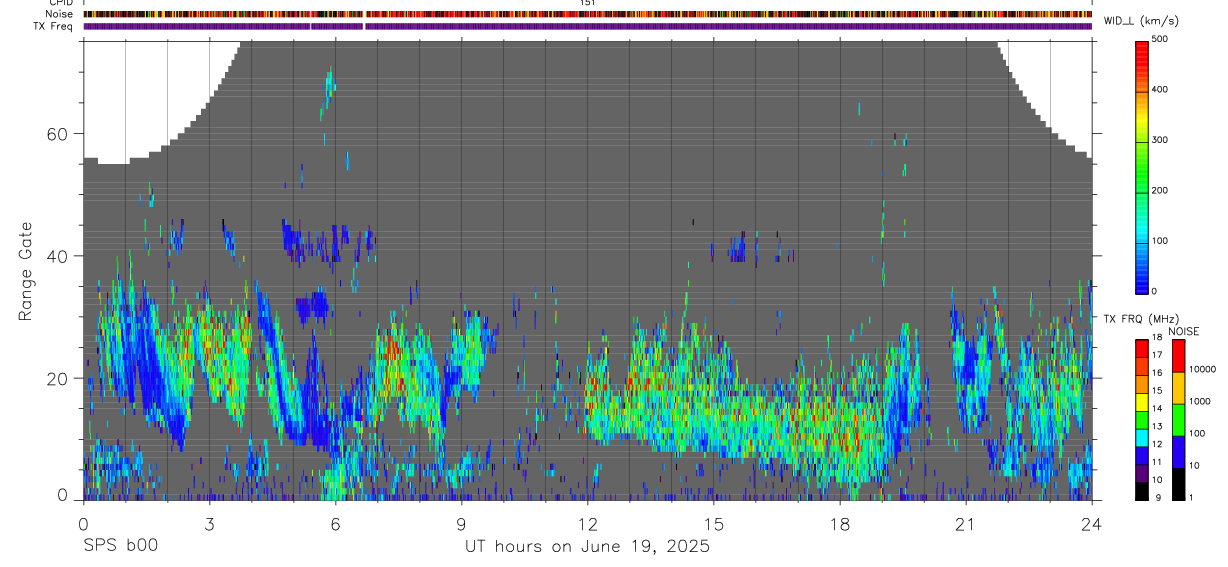1228x567 pixels.
Task: Click the 100 label on width colorbar
Action: coord(1160,241)
